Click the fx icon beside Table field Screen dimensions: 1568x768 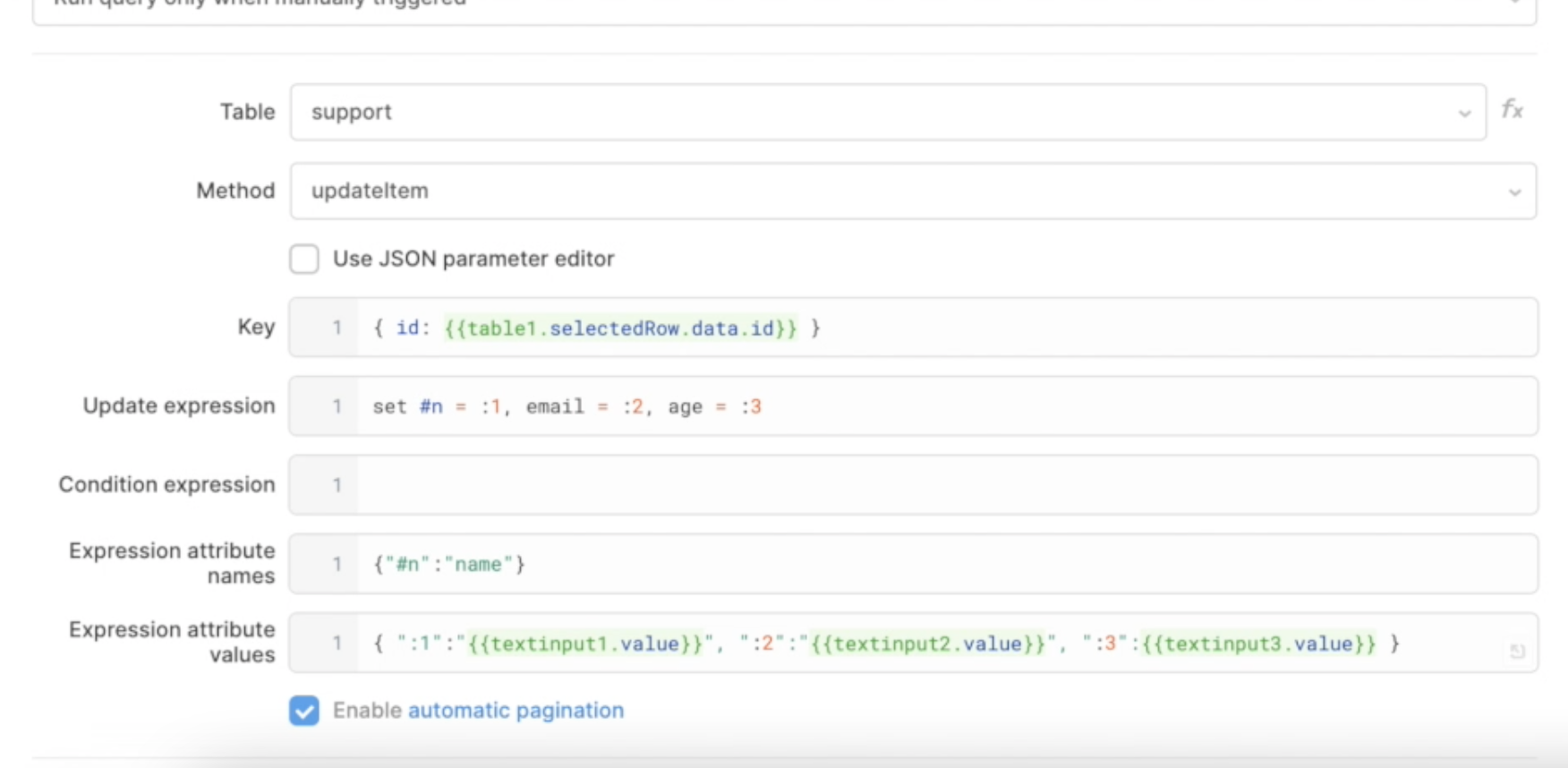click(1512, 110)
